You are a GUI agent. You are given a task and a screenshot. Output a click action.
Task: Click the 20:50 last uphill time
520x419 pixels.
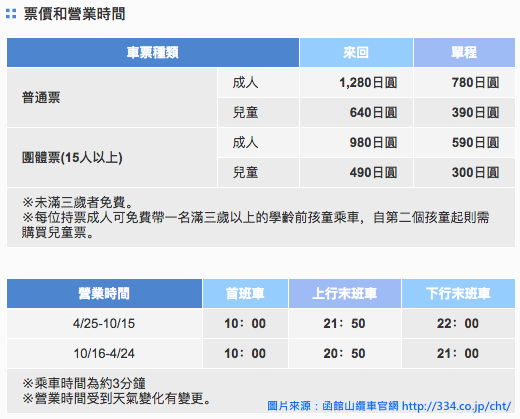point(345,354)
